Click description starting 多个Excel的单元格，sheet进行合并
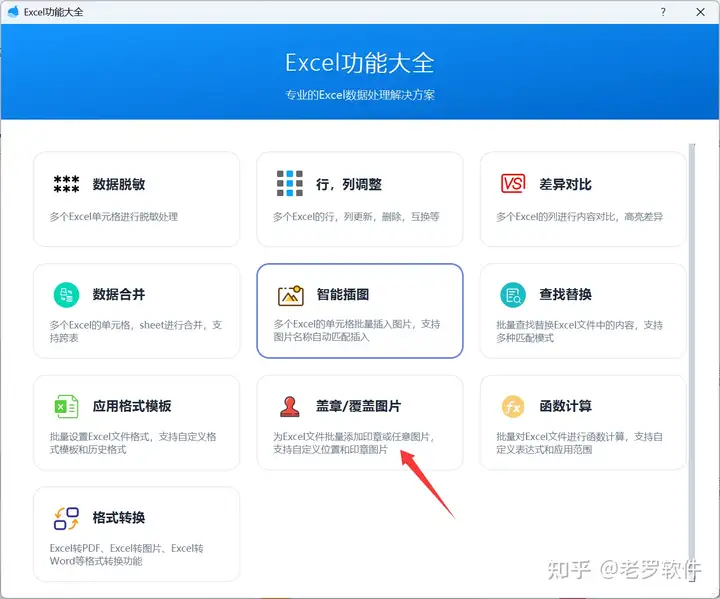The width and height of the screenshot is (720, 599). coord(135,331)
